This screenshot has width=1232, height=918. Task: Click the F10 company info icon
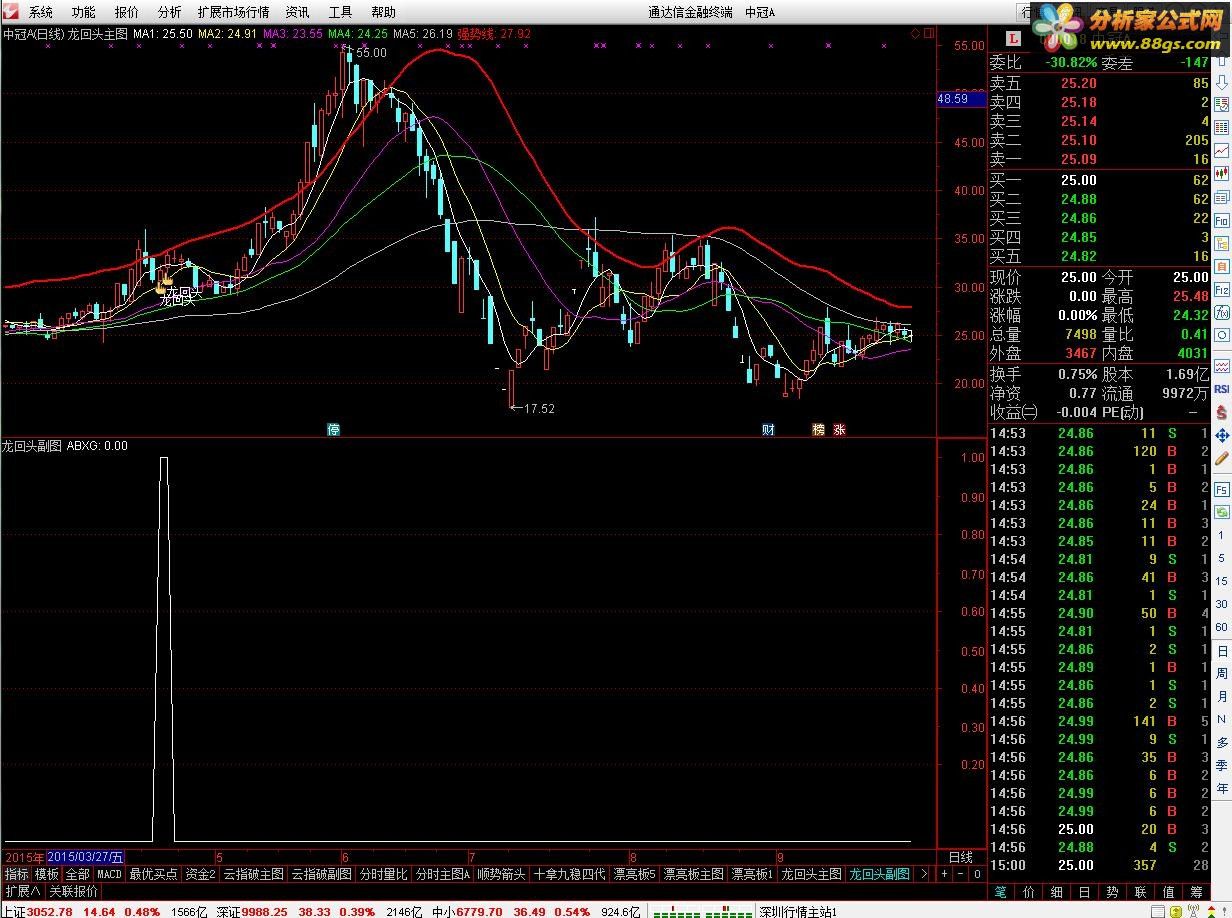[1221, 221]
